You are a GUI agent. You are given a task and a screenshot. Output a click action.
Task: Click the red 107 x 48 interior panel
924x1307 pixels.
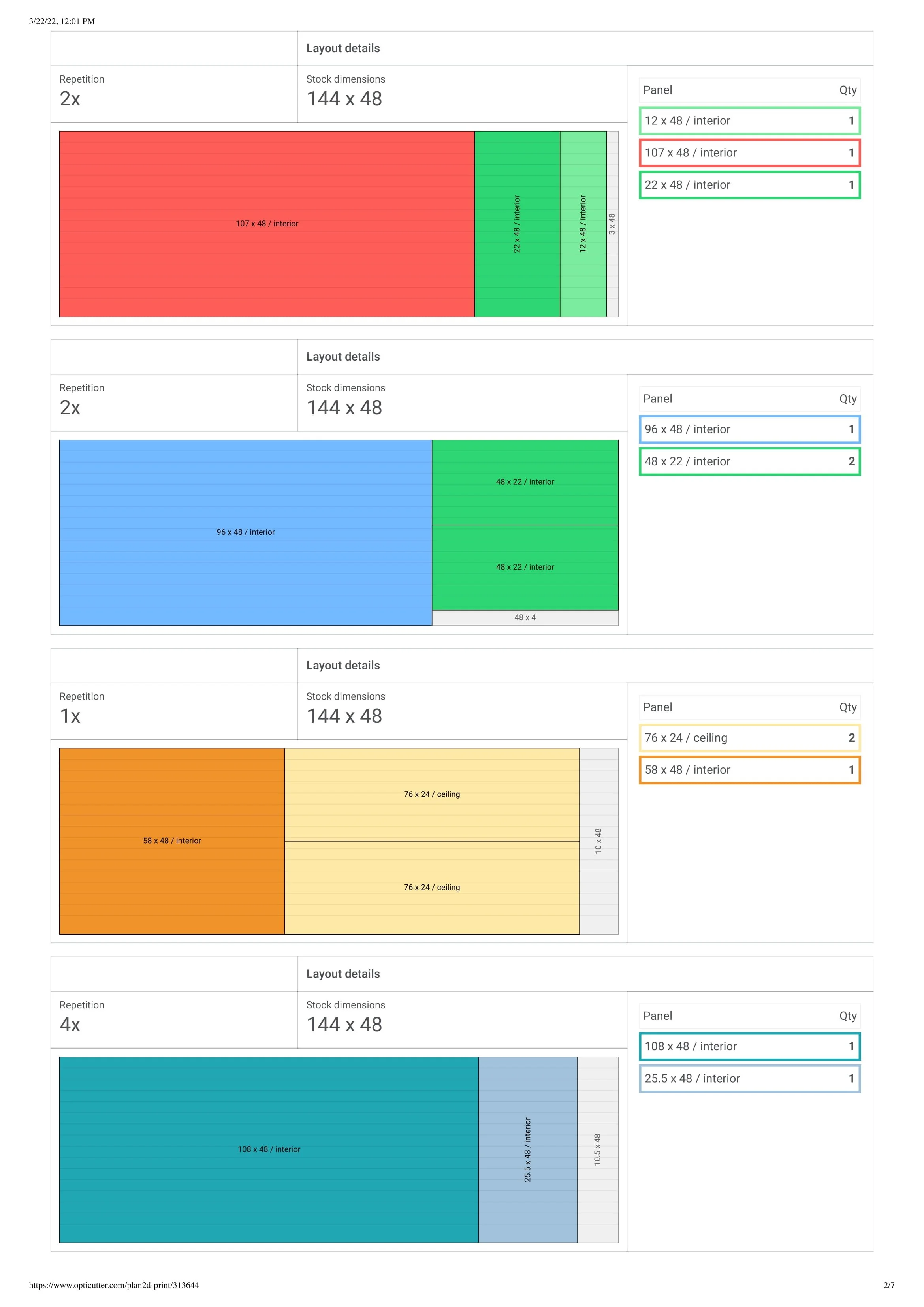[266, 224]
